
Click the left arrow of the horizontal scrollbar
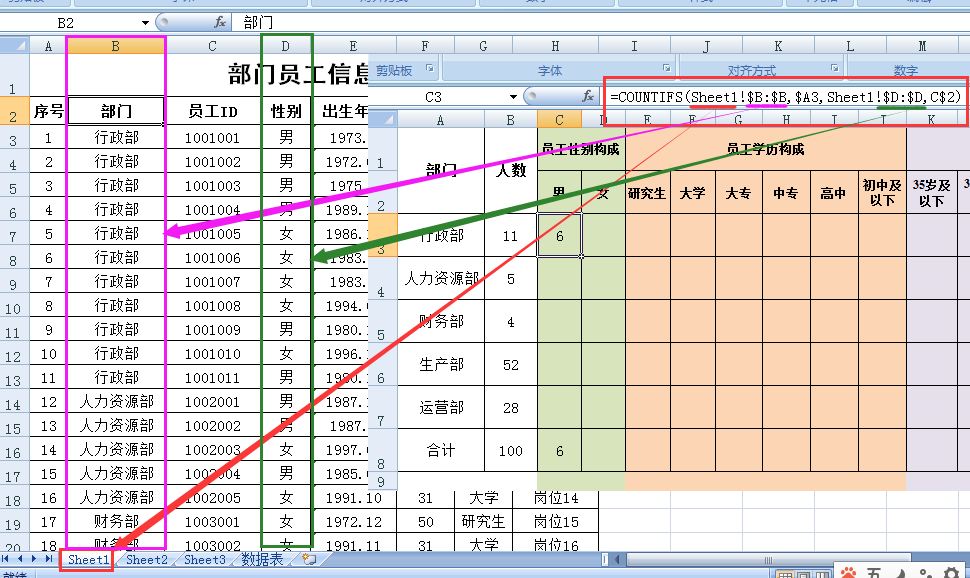pyautogui.click(x=617, y=559)
